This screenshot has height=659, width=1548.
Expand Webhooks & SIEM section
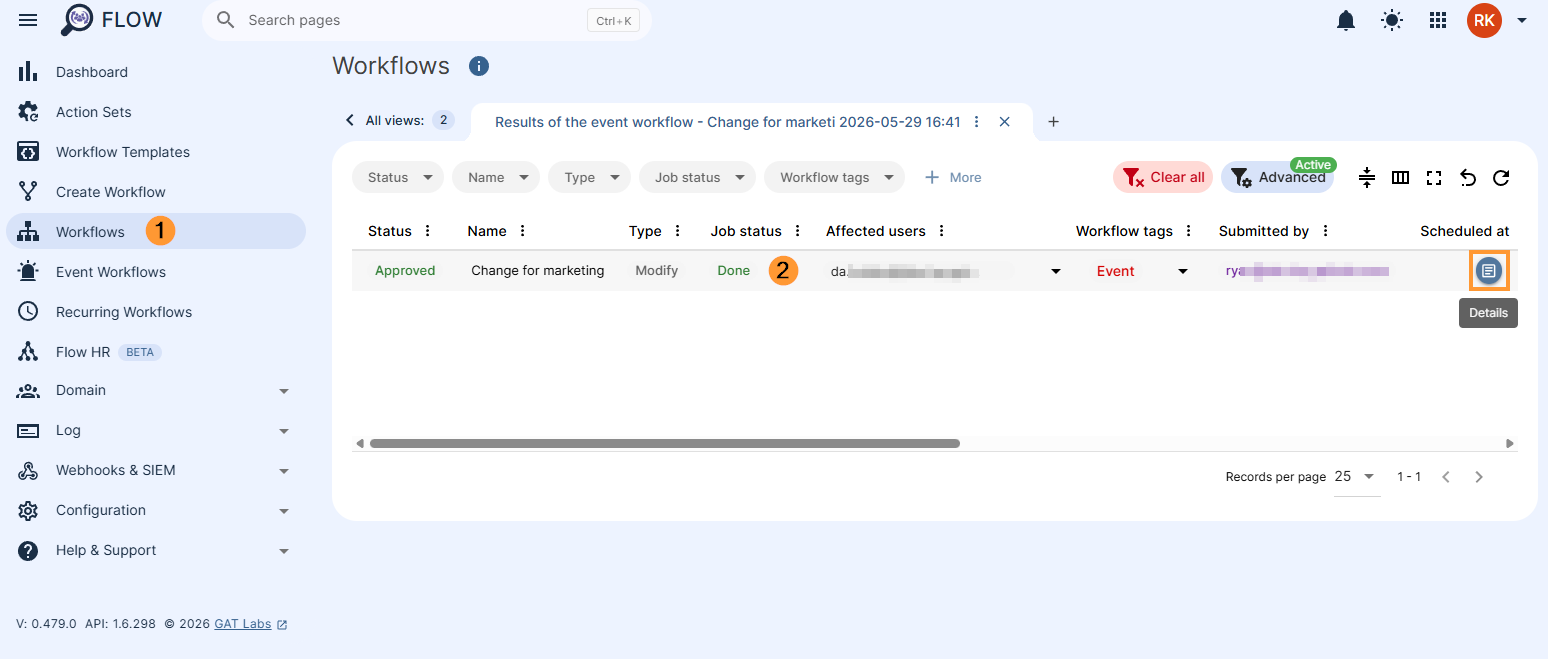155,470
